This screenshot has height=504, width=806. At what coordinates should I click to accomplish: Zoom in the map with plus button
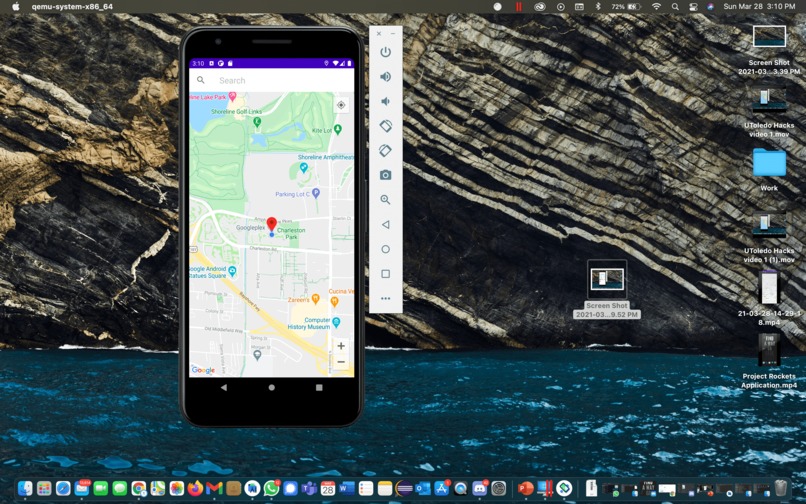click(341, 346)
